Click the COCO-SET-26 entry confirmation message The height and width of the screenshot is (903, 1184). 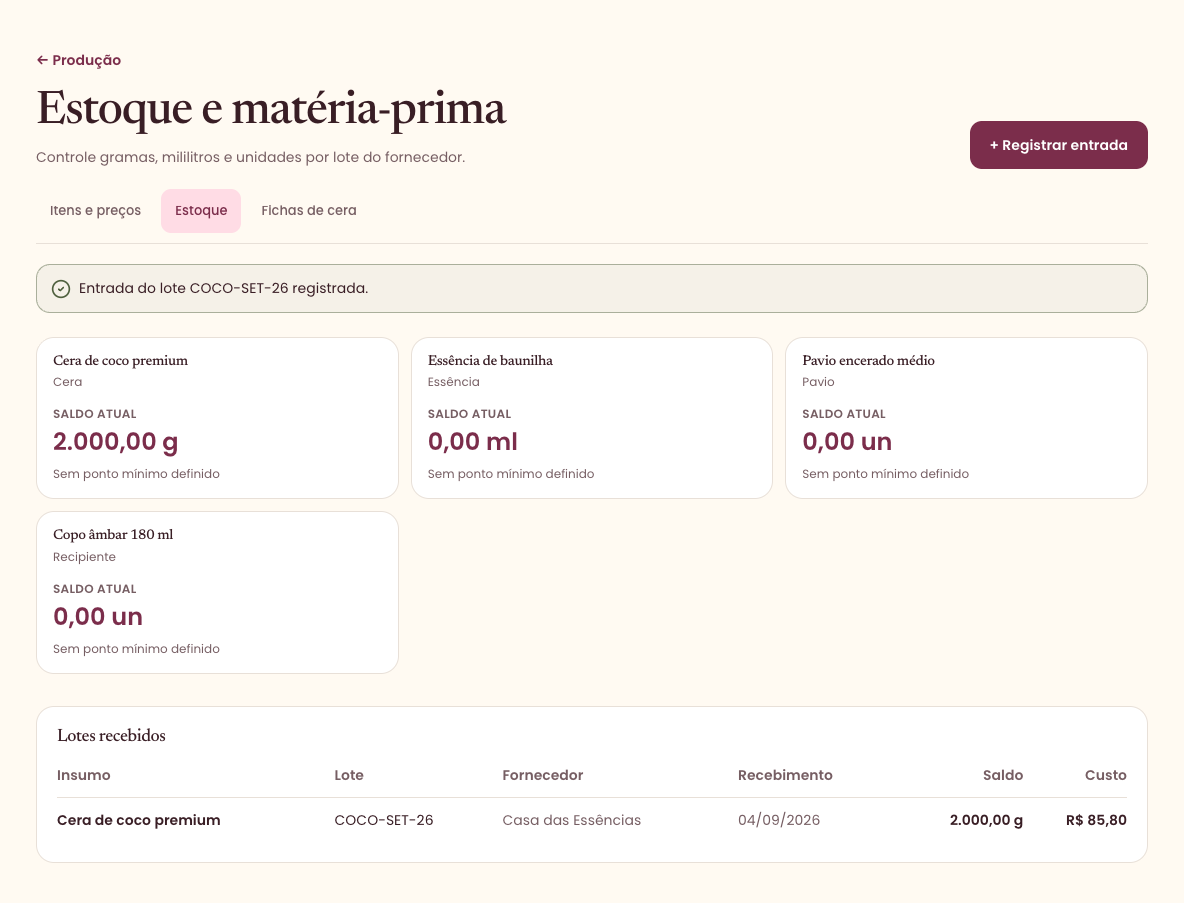pos(224,288)
